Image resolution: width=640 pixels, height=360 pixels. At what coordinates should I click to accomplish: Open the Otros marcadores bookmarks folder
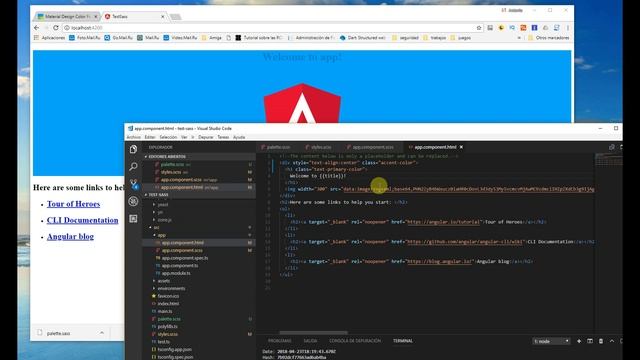coord(548,38)
